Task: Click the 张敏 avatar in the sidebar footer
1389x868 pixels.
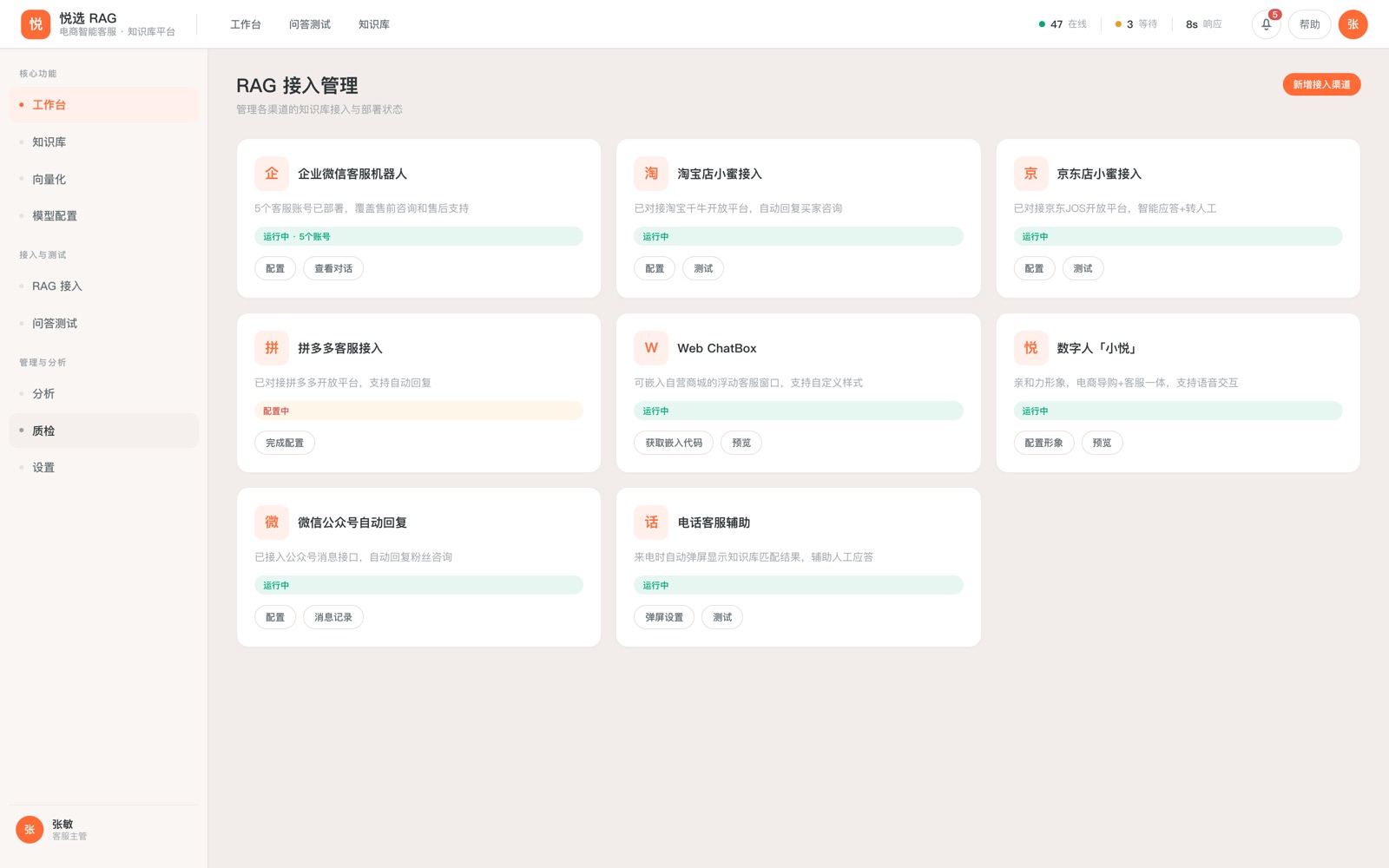Action: click(30, 830)
